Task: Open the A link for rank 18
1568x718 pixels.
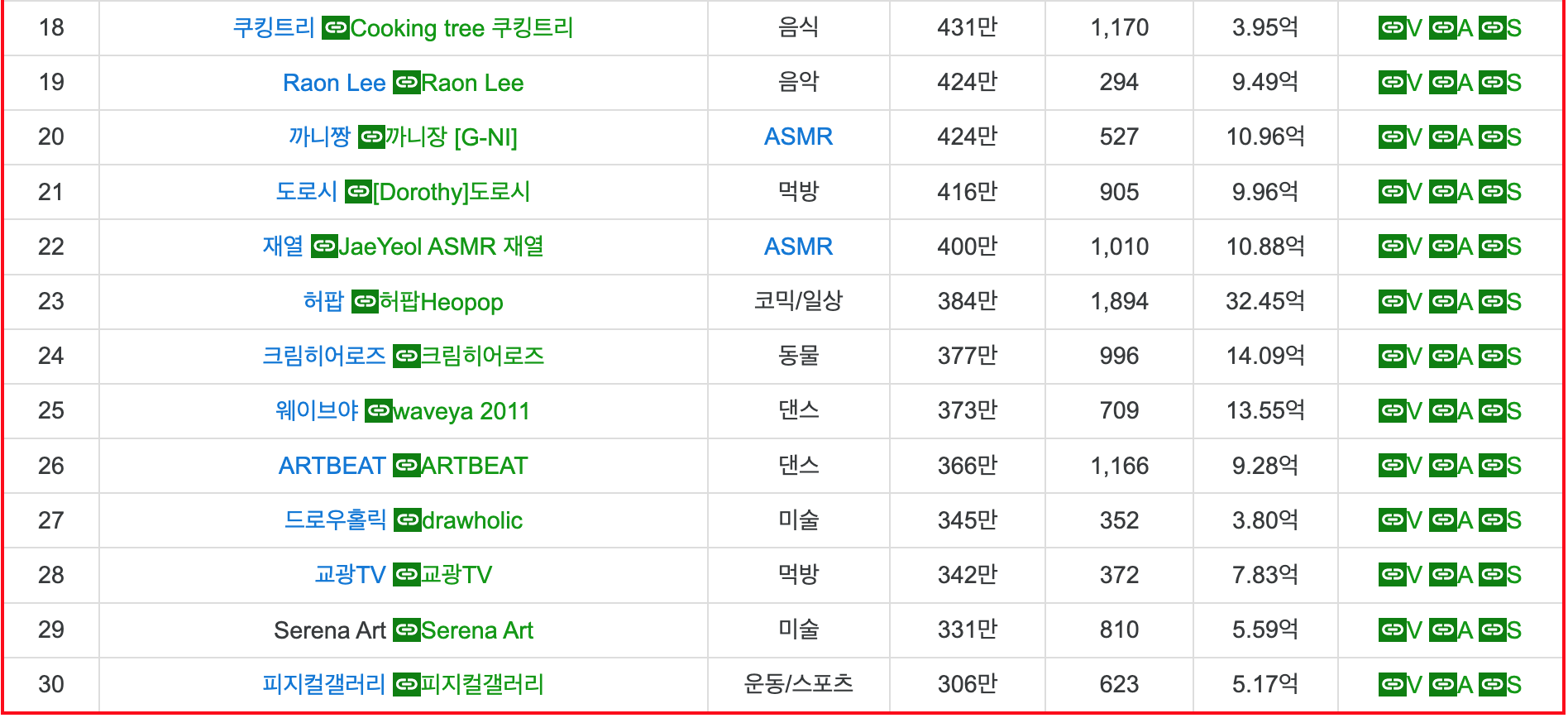Action: click(x=1451, y=28)
